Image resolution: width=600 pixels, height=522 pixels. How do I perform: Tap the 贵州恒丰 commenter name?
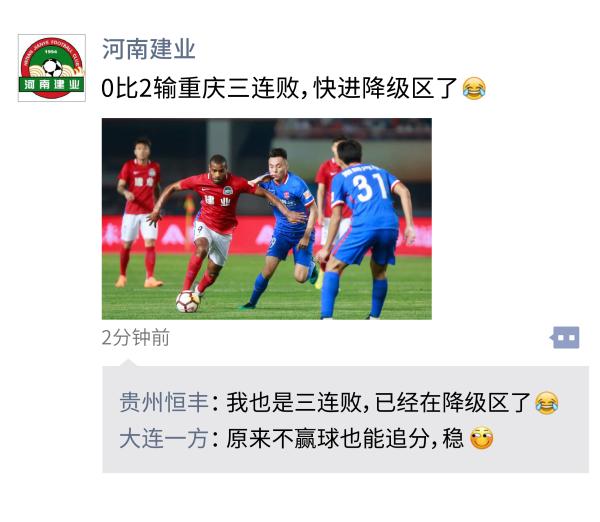(x=164, y=403)
